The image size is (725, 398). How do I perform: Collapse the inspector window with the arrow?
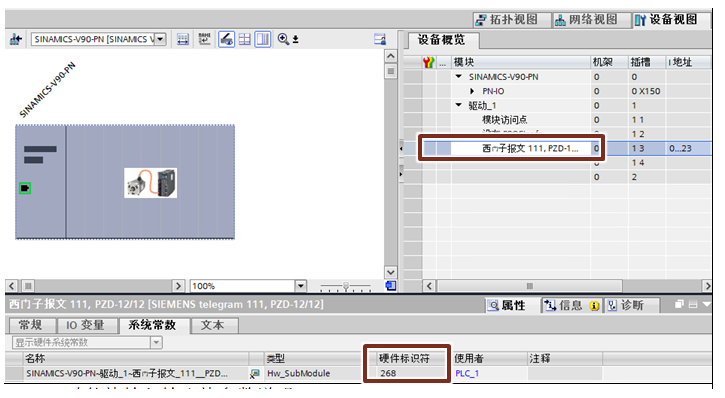tap(706, 304)
